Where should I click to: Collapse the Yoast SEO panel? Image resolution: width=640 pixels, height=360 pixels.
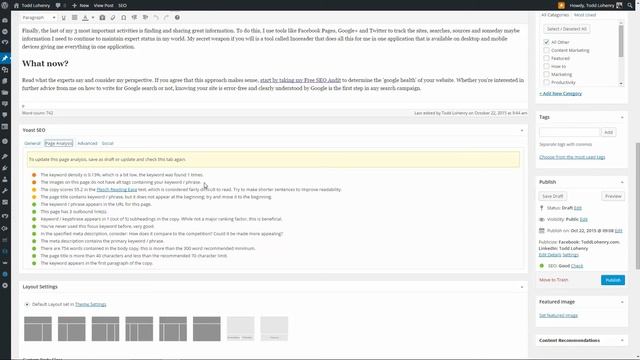pyautogui.click(x=522, y=130)
